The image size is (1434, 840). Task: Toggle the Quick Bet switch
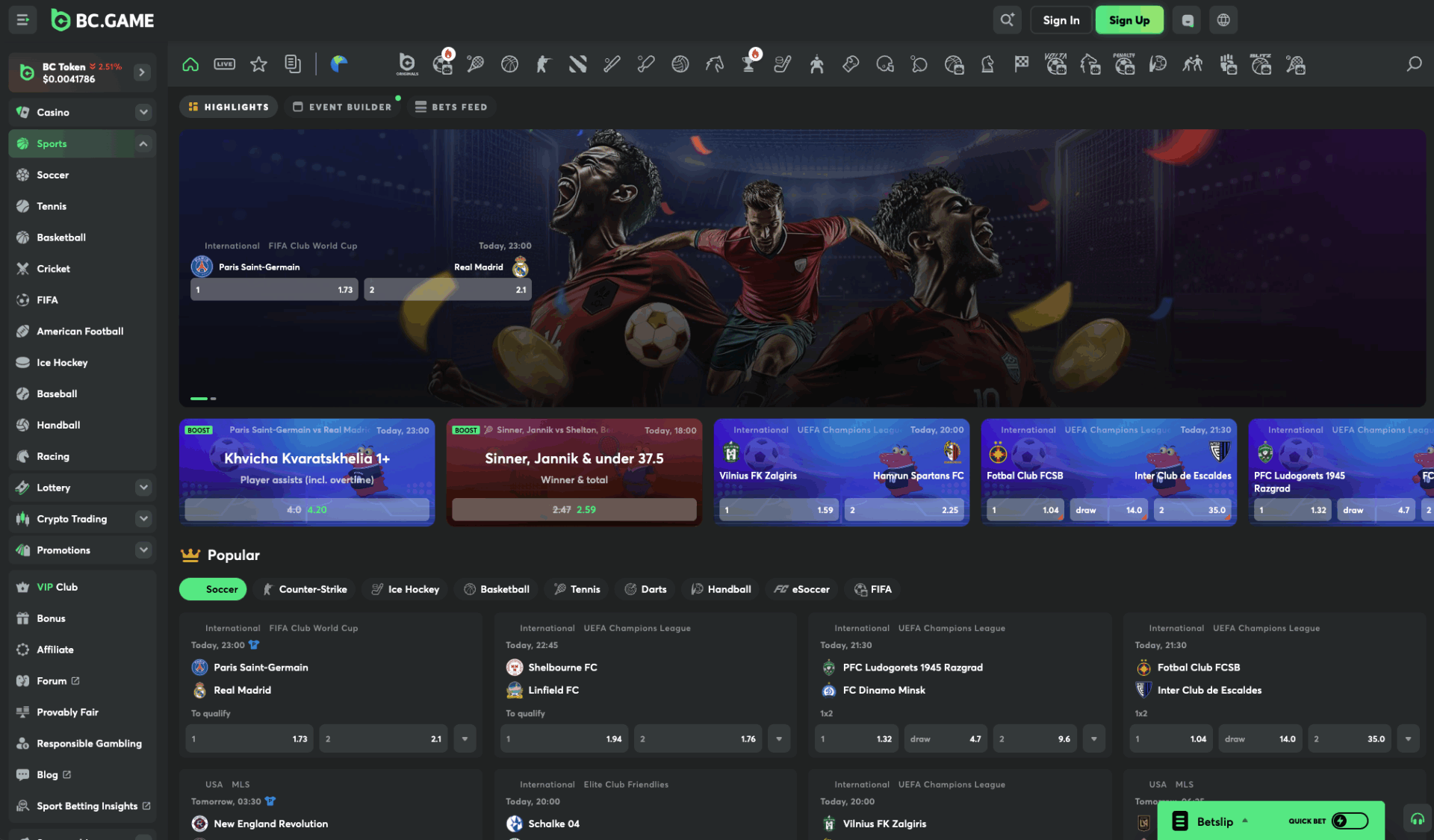click(1350, 821)
